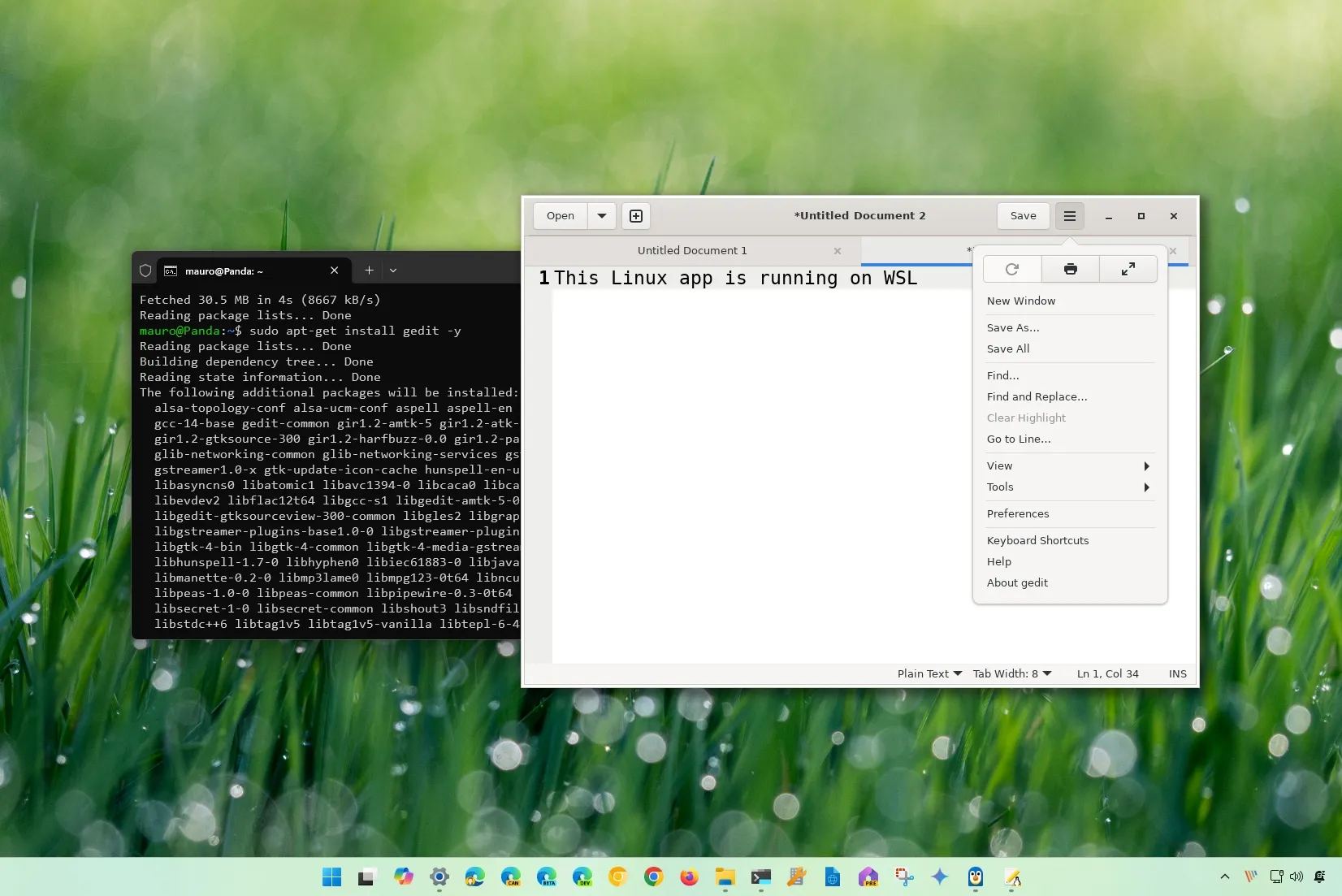Maximize the gedit window
Screen dimensions: 1342x896
pos(1141,216)
